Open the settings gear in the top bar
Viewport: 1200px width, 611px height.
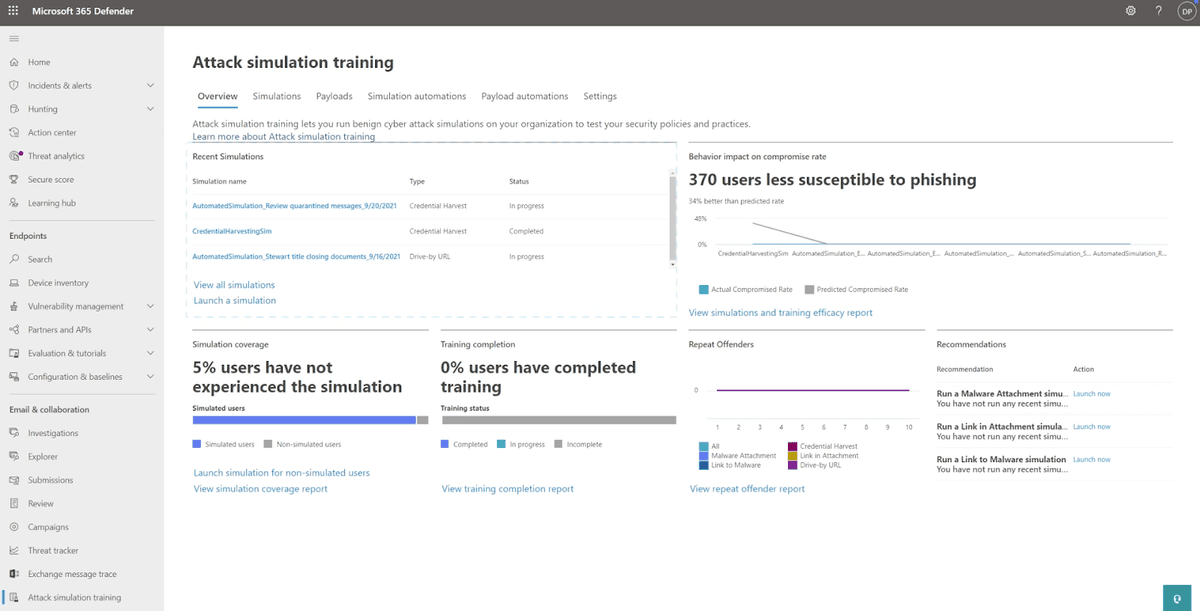point(1131,11)
